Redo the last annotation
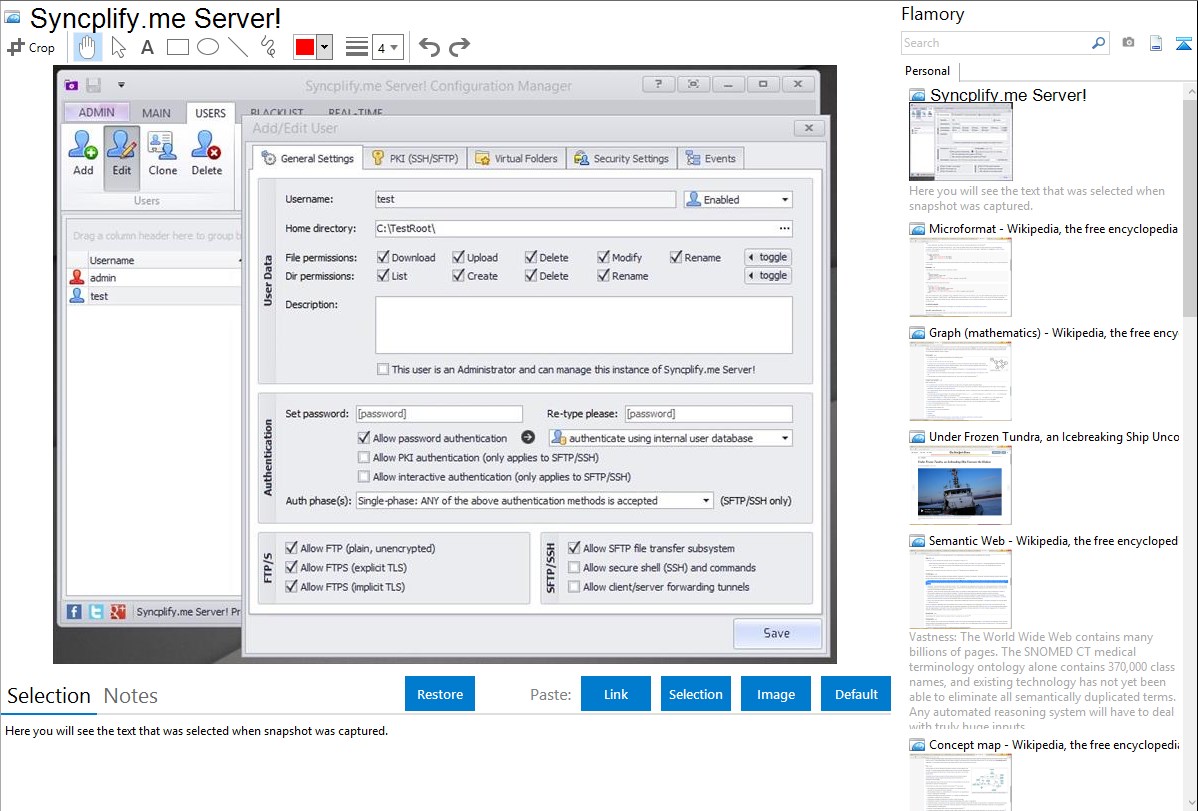Screen dimensions: 1198x811 click(459, 47)
